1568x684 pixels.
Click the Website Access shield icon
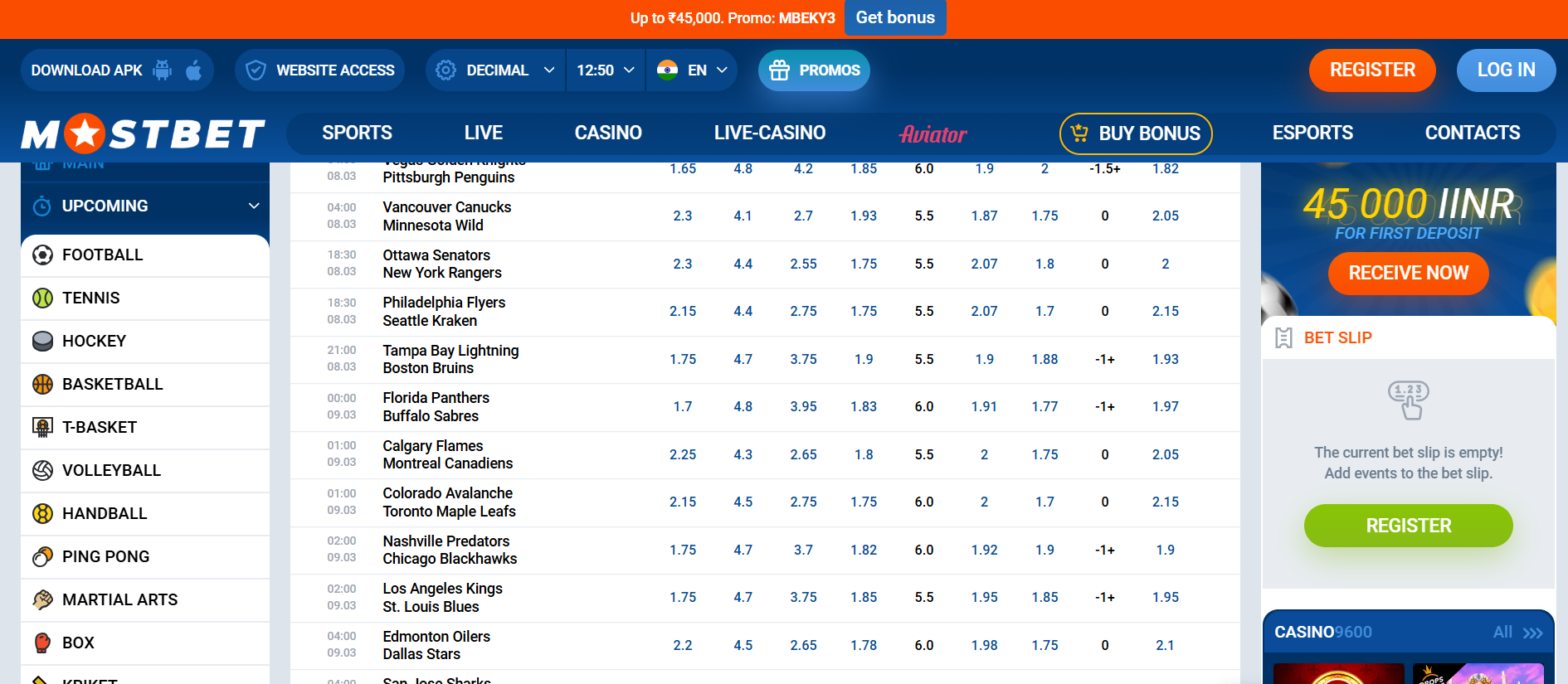click(x=256, y=70)
